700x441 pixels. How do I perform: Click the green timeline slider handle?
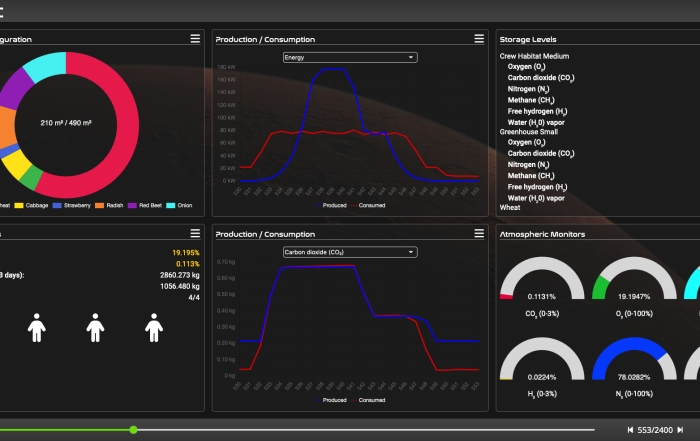click(x=133, y=430)
